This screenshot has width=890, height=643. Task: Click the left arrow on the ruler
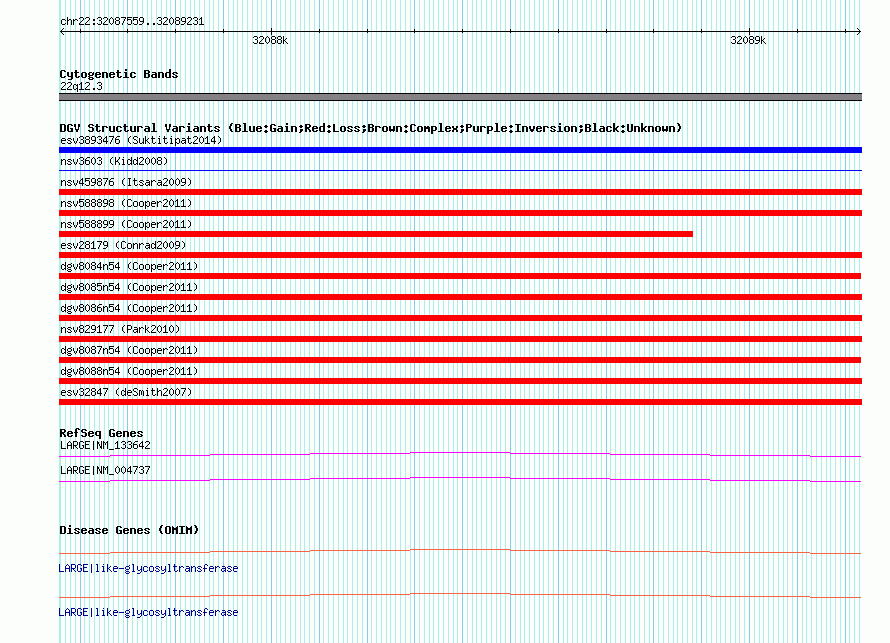coord(62,32)
